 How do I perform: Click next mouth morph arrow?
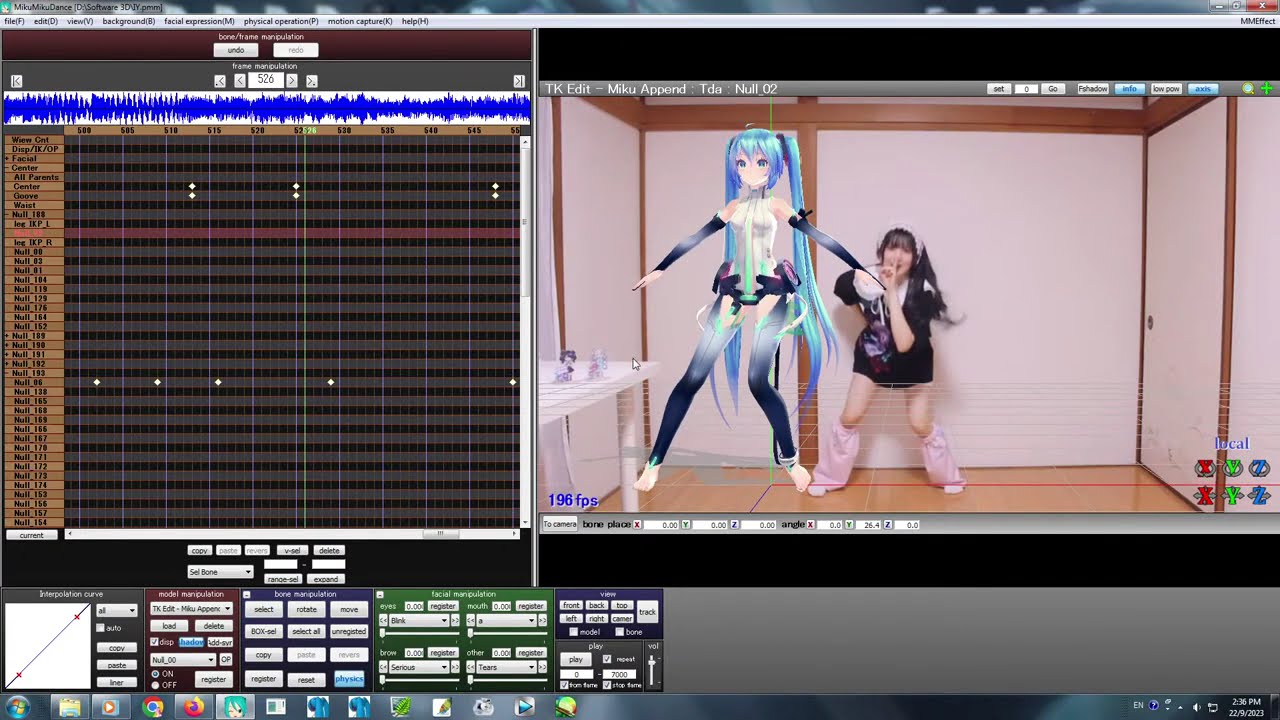543,621
